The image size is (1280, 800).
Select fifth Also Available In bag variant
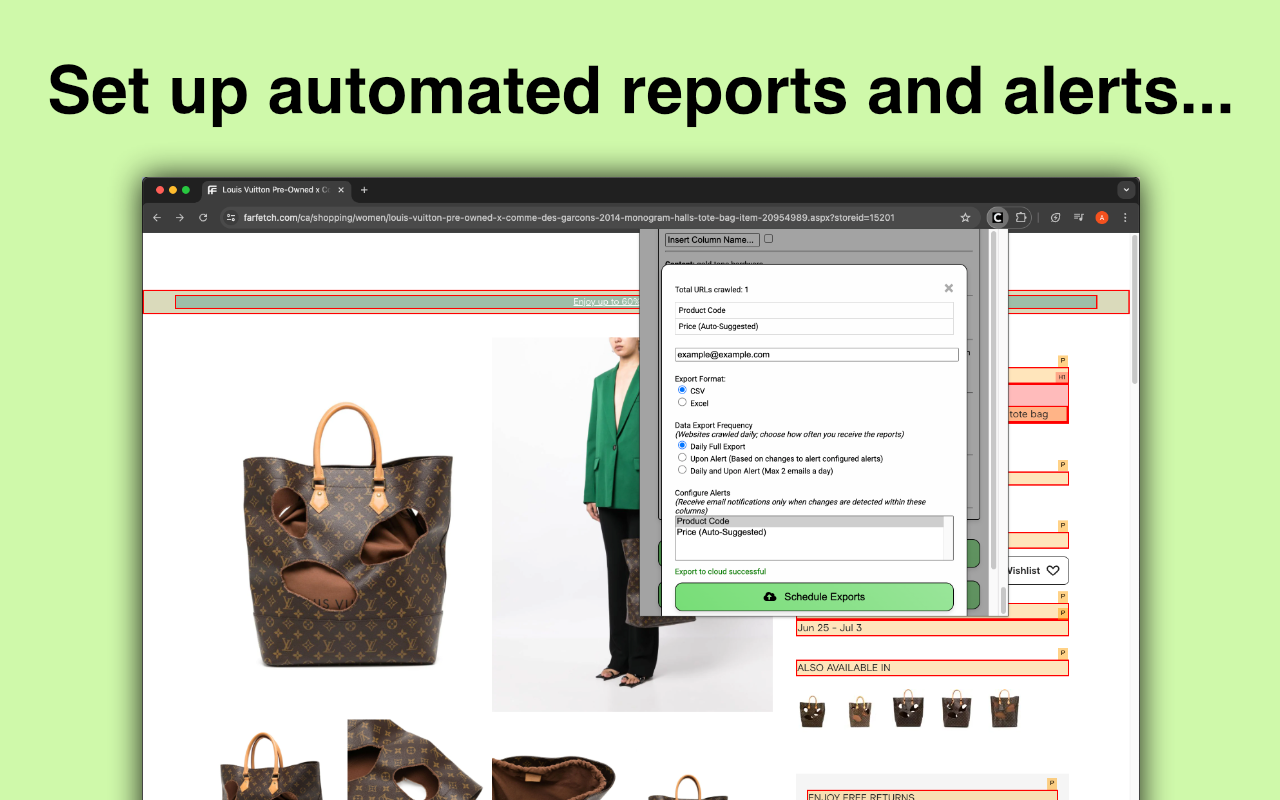pos(1005,708)
